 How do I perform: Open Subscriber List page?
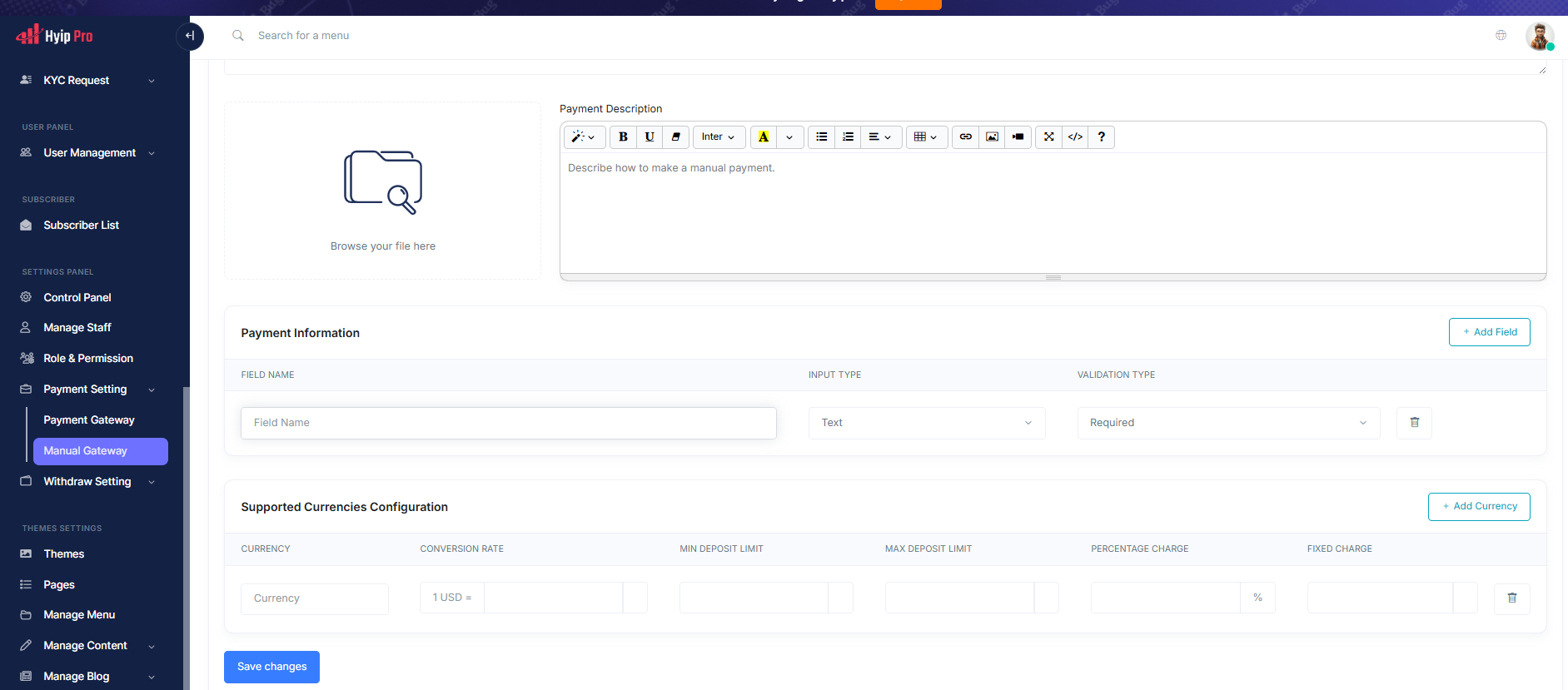coord(81,226)
